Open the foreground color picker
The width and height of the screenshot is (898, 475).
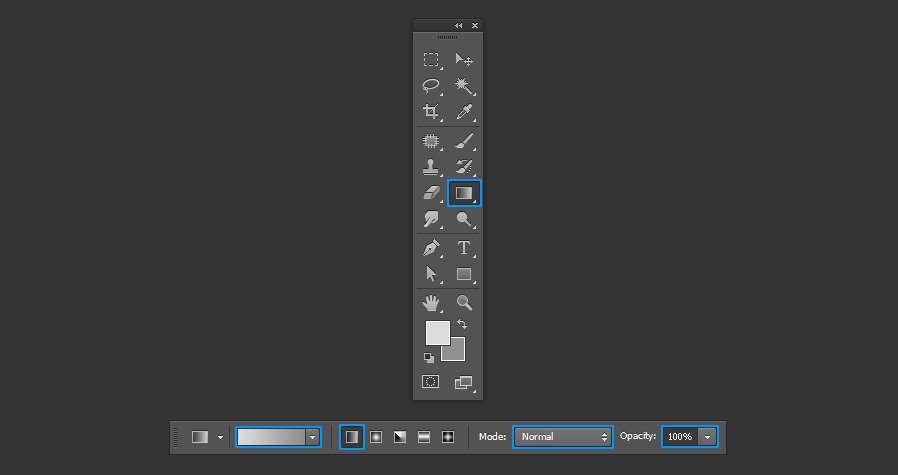tap(438, 333)
